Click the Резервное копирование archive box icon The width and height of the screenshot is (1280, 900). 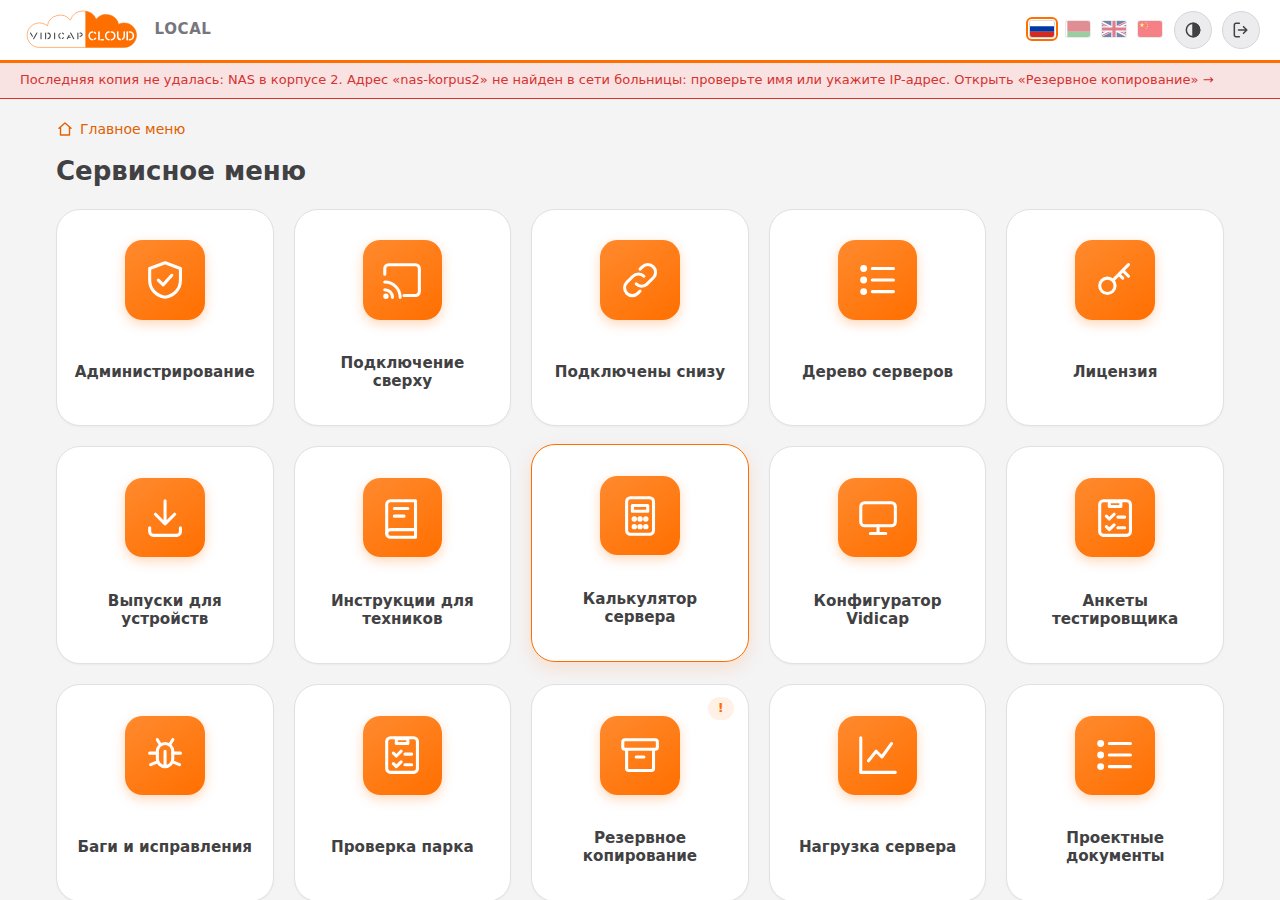[640, 755]
